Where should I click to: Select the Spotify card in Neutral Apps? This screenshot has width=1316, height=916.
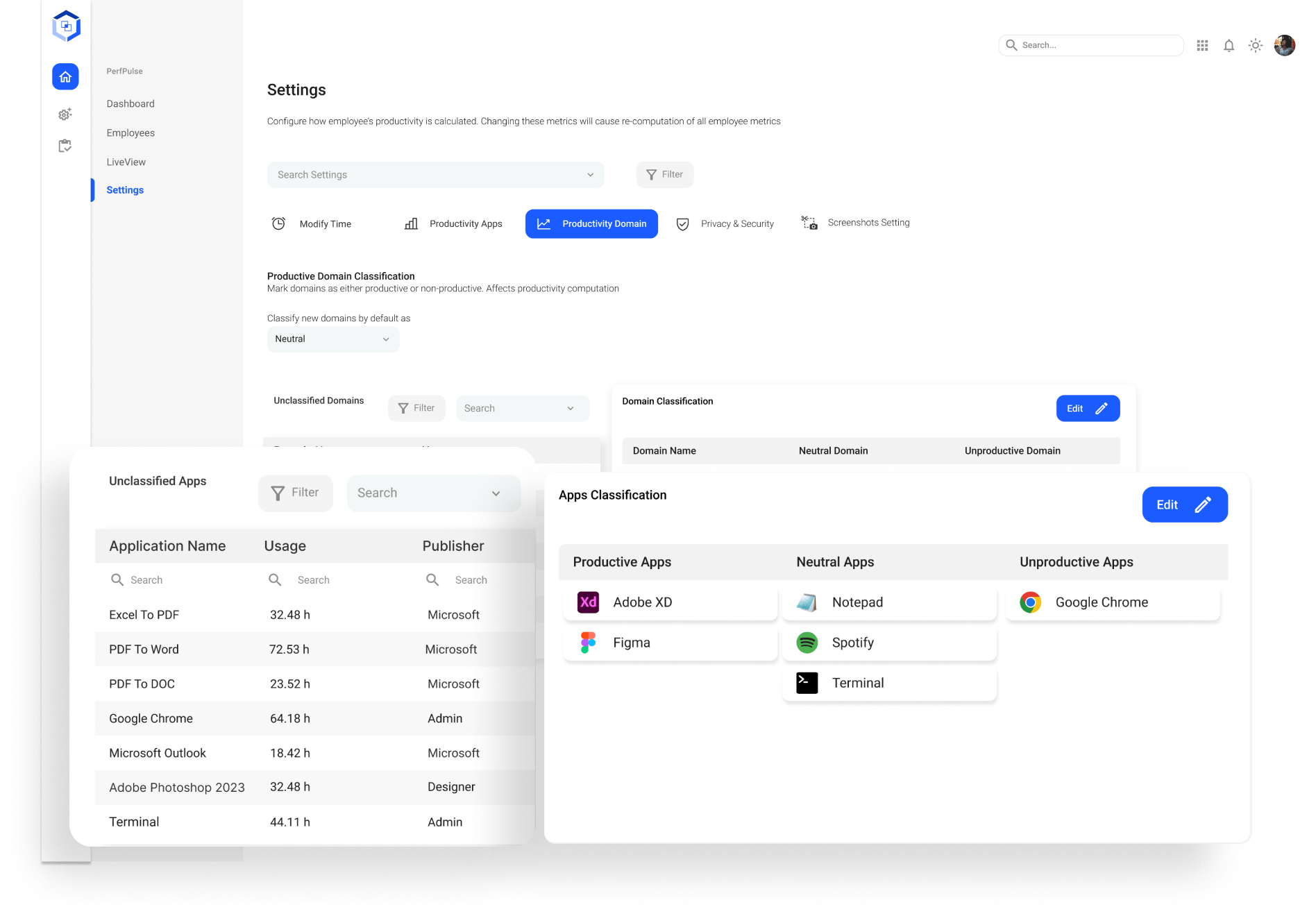(890, 643)
